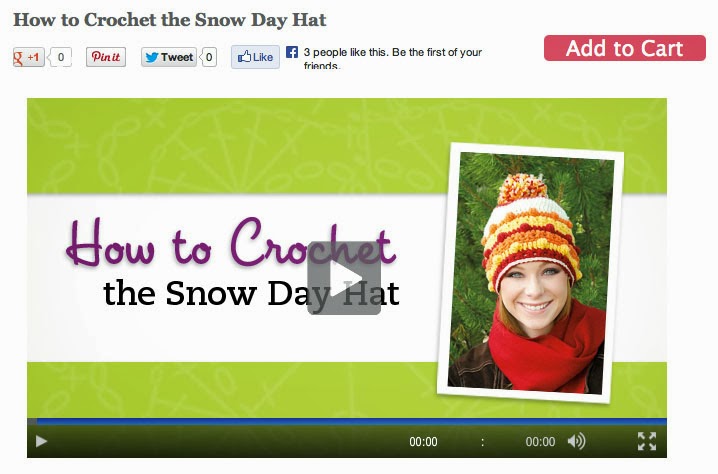Add the Snow Day Hat to cart
The image size is (718, 474).
coord(625,48)
